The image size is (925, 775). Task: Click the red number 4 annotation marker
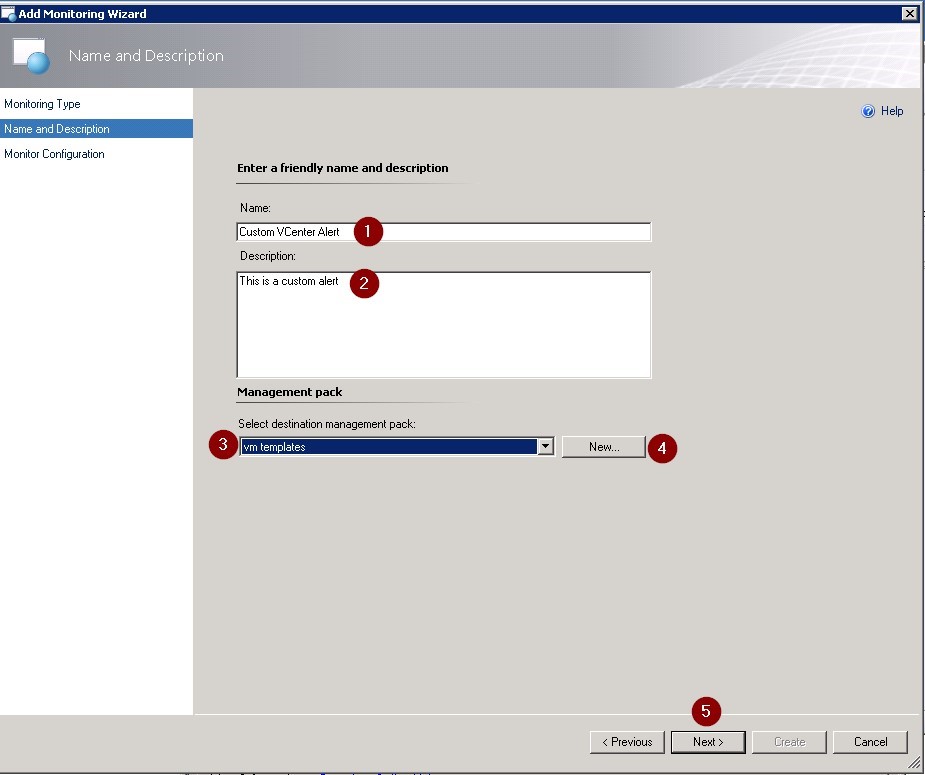click(x=662, y=449)
